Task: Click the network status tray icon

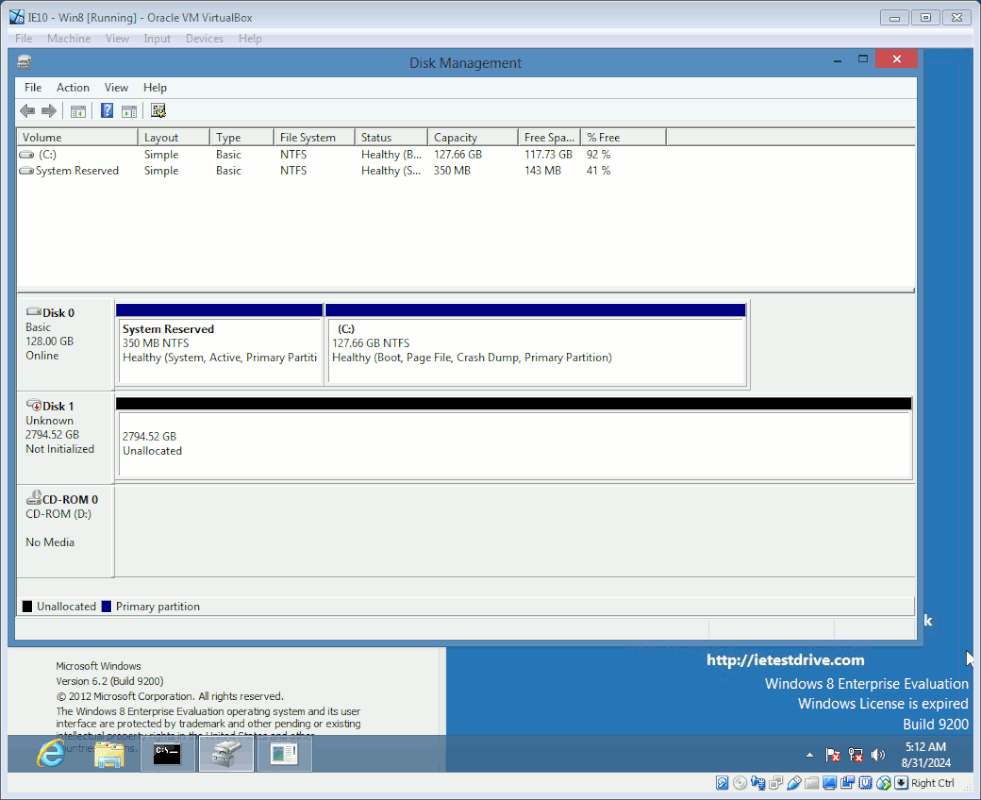Action: pos(855,755)
